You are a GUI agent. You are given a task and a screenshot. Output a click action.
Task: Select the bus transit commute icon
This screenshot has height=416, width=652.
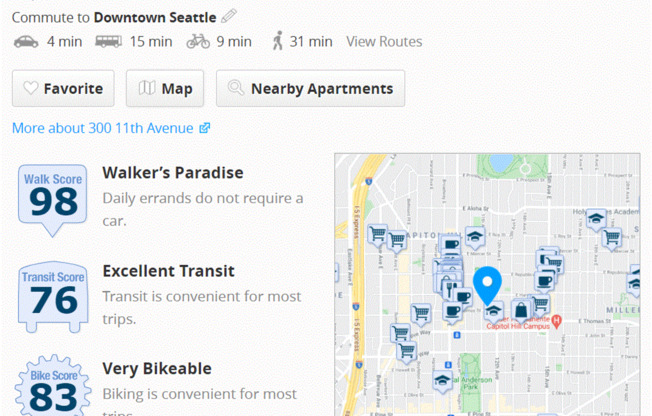(x=109, y=41)
